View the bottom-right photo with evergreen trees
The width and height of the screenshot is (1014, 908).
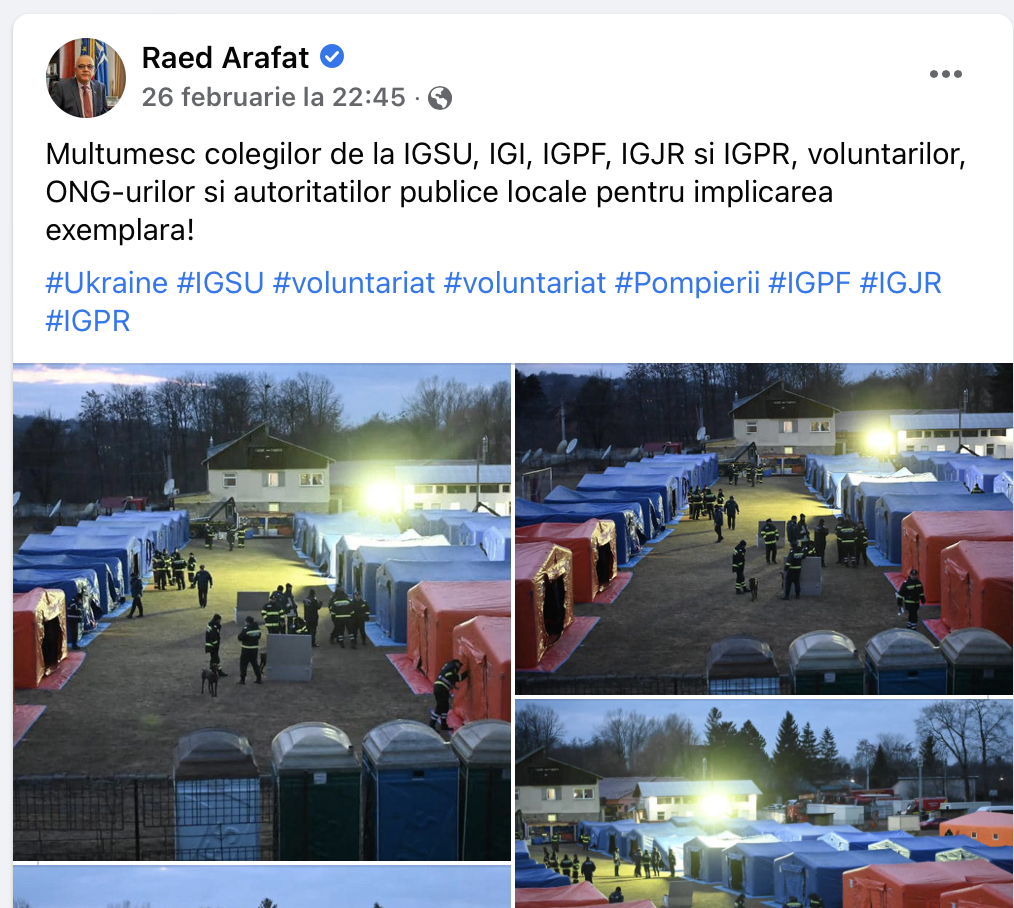764,803
